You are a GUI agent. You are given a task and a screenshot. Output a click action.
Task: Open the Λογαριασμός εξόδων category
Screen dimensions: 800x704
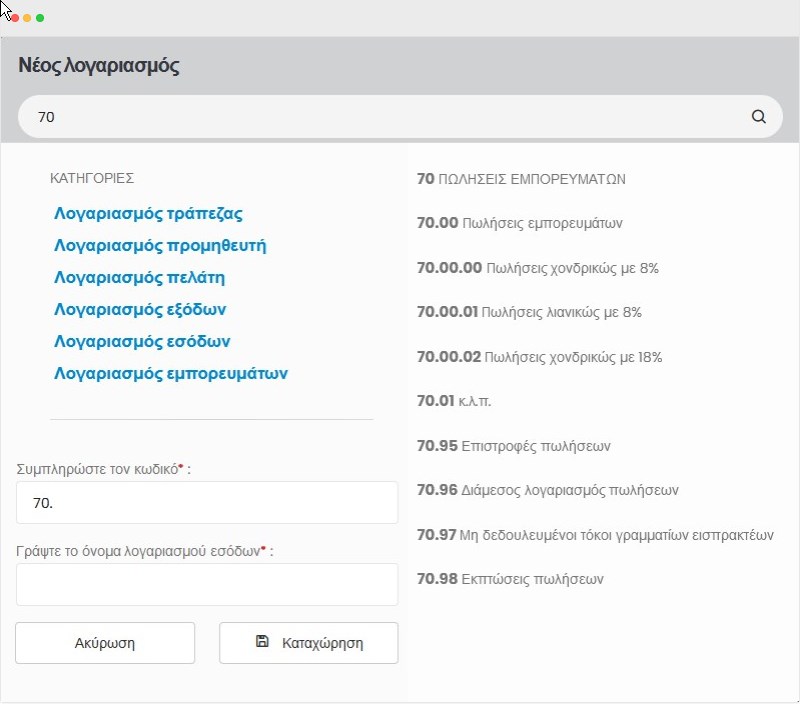(146, 309)
